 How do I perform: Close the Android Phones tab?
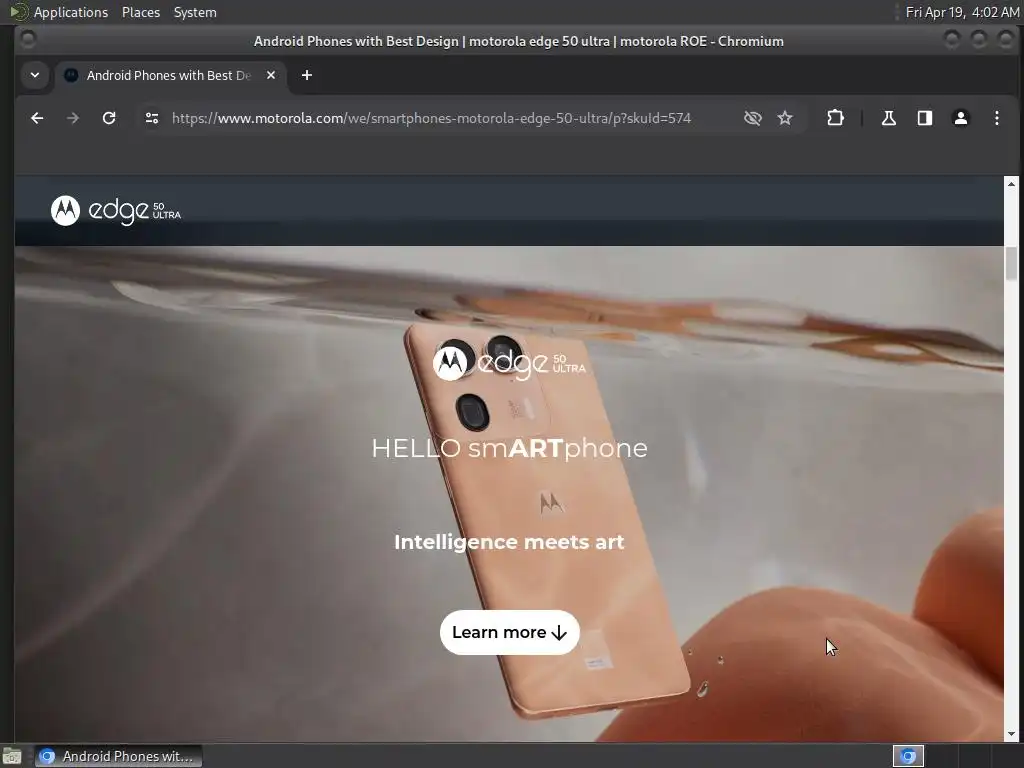pos(271,75)
